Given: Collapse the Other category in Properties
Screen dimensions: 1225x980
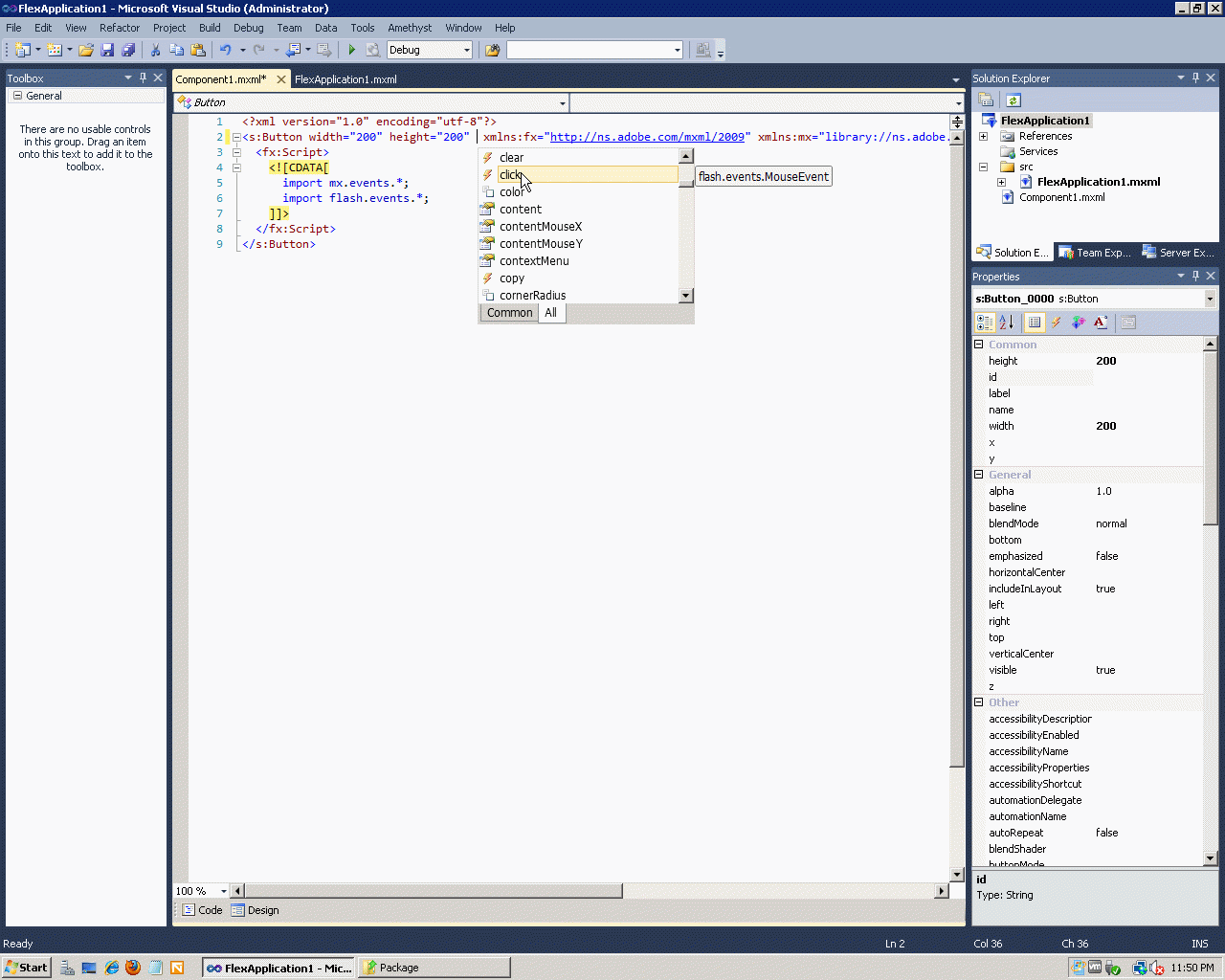Looking at the screenshot, I should pos(979,702).
